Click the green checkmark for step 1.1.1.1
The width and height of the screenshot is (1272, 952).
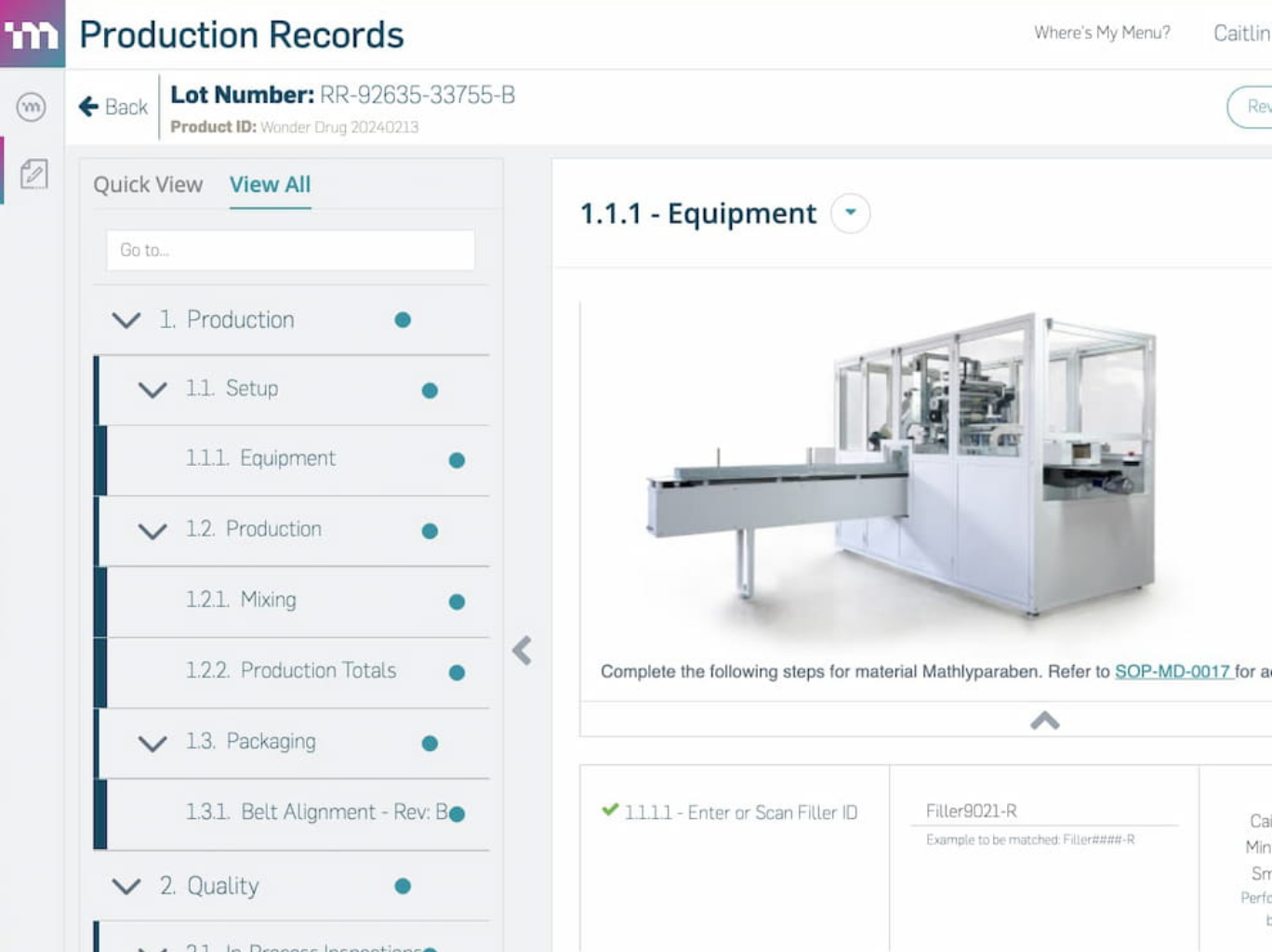[610, 810]
